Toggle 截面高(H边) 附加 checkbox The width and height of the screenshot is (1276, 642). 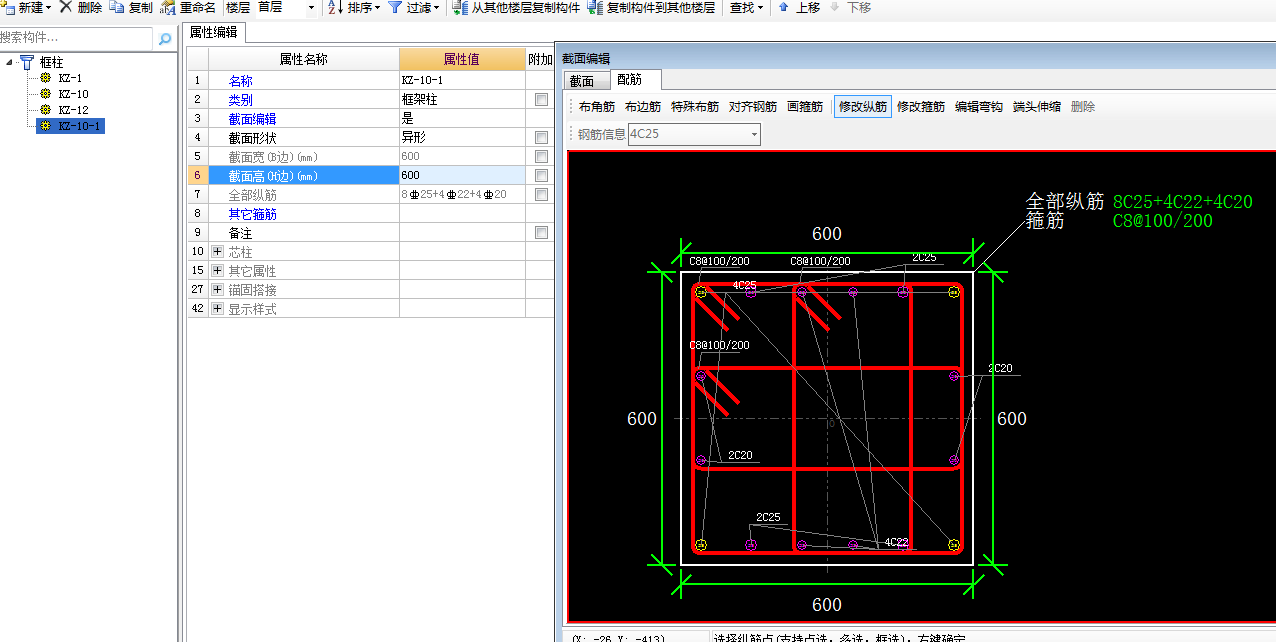(x=541, y=176)
